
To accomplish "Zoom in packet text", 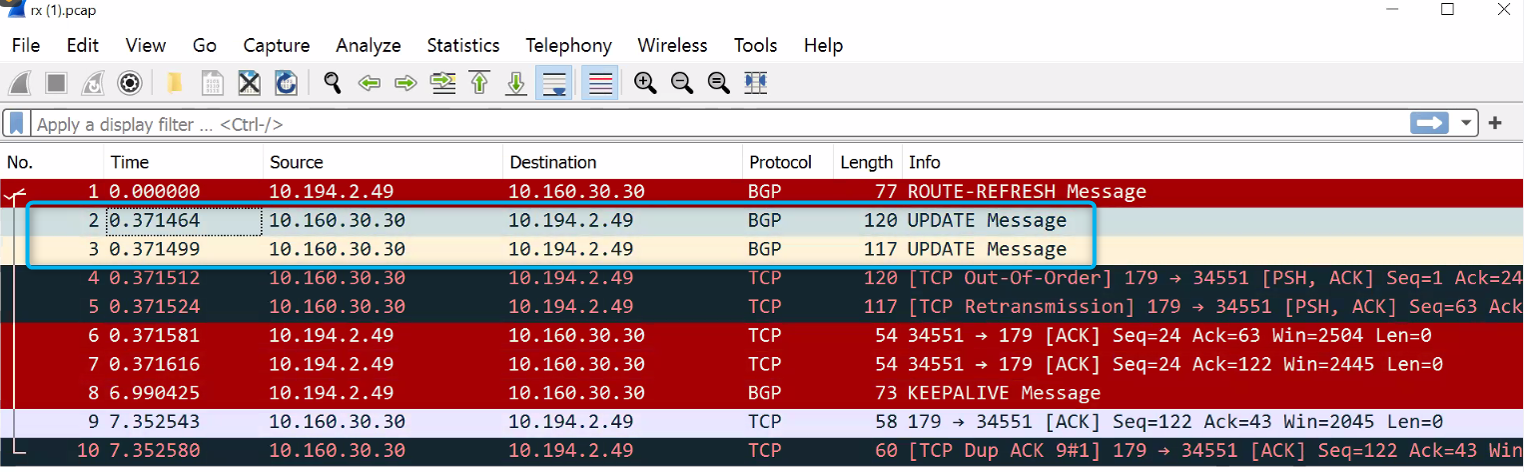I will (646, 83).
